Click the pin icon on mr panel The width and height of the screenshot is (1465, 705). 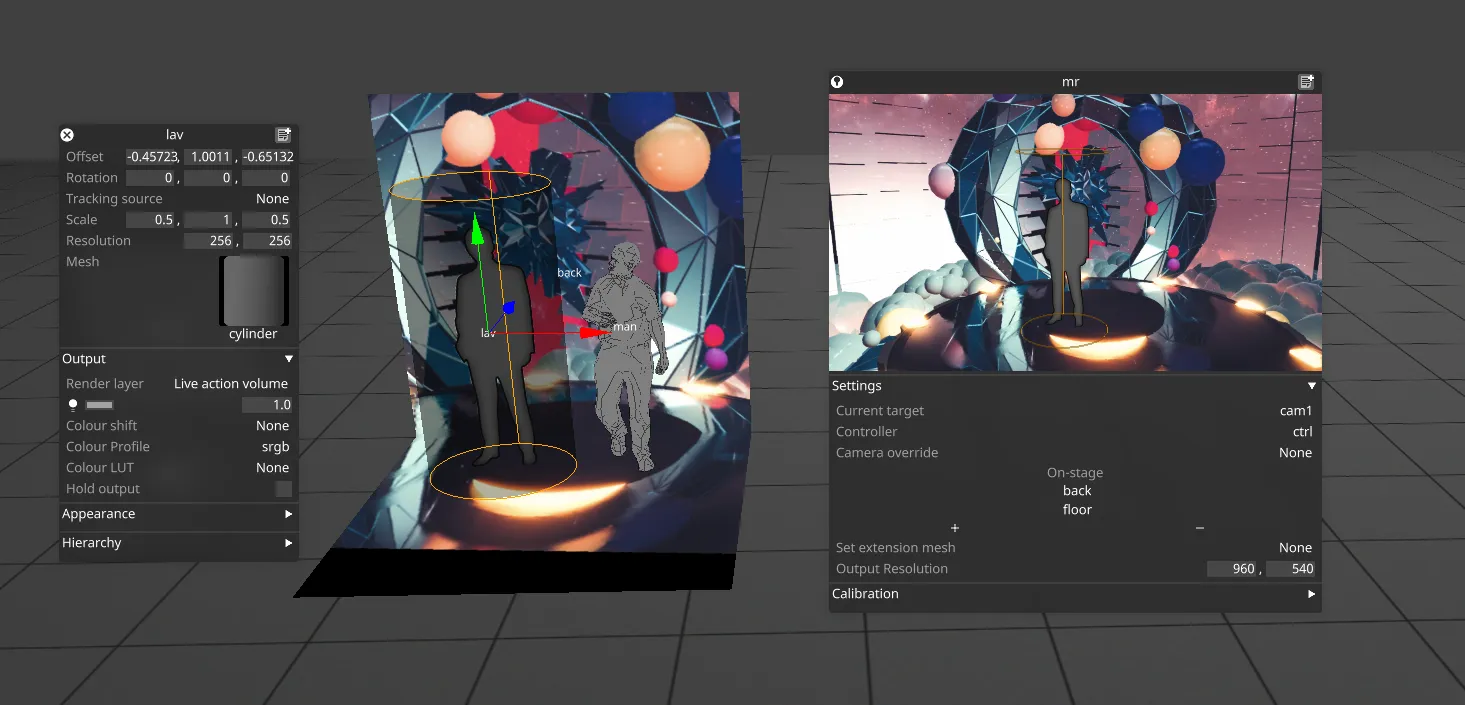point(838,82)
